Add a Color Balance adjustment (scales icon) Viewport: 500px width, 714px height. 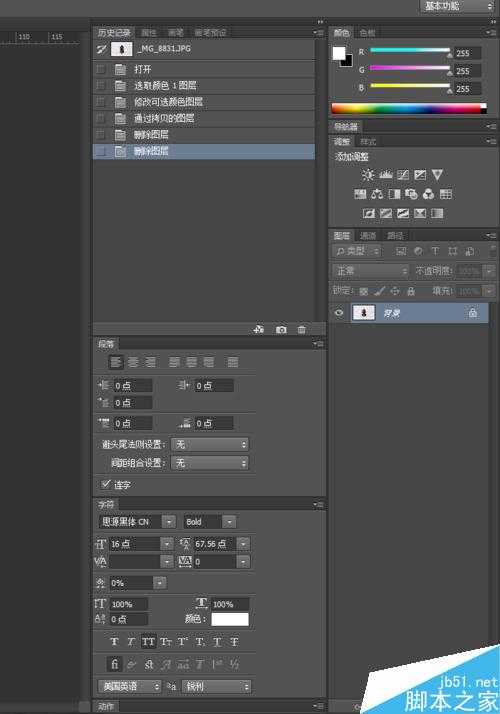[377, 194]
